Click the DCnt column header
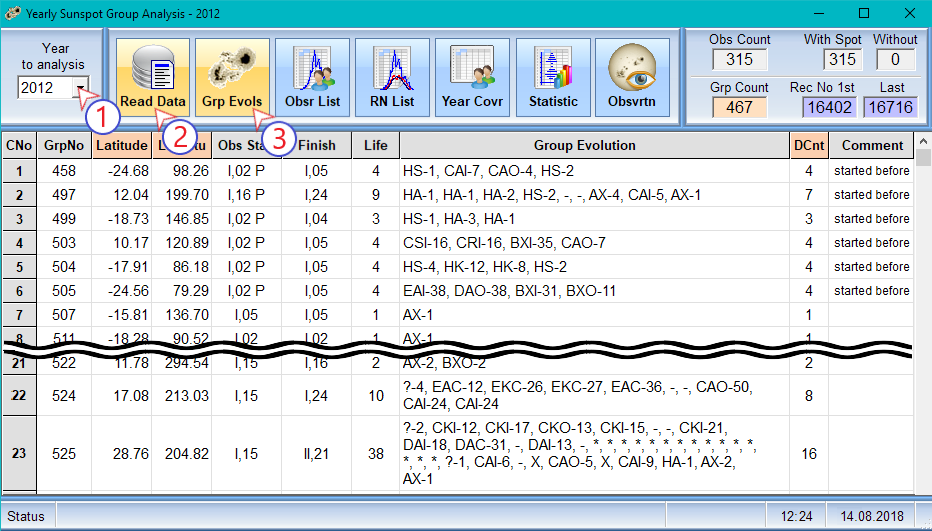The width and height of the screenshot is (932, 531). pyautogui.click(x=809, y=146)
